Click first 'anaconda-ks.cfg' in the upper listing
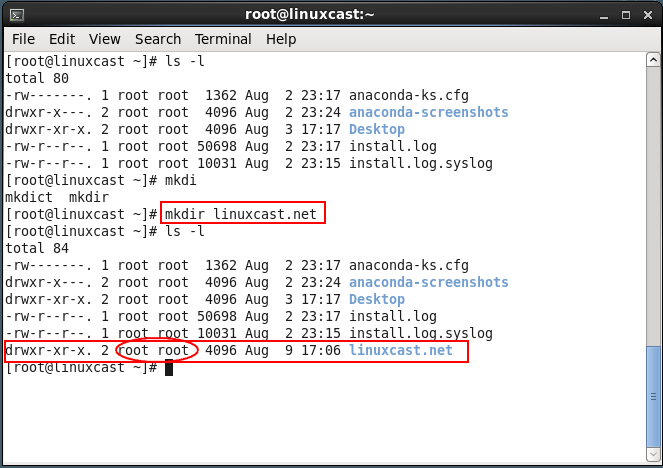The image size is (663, 468). click(x=408, y=95)
